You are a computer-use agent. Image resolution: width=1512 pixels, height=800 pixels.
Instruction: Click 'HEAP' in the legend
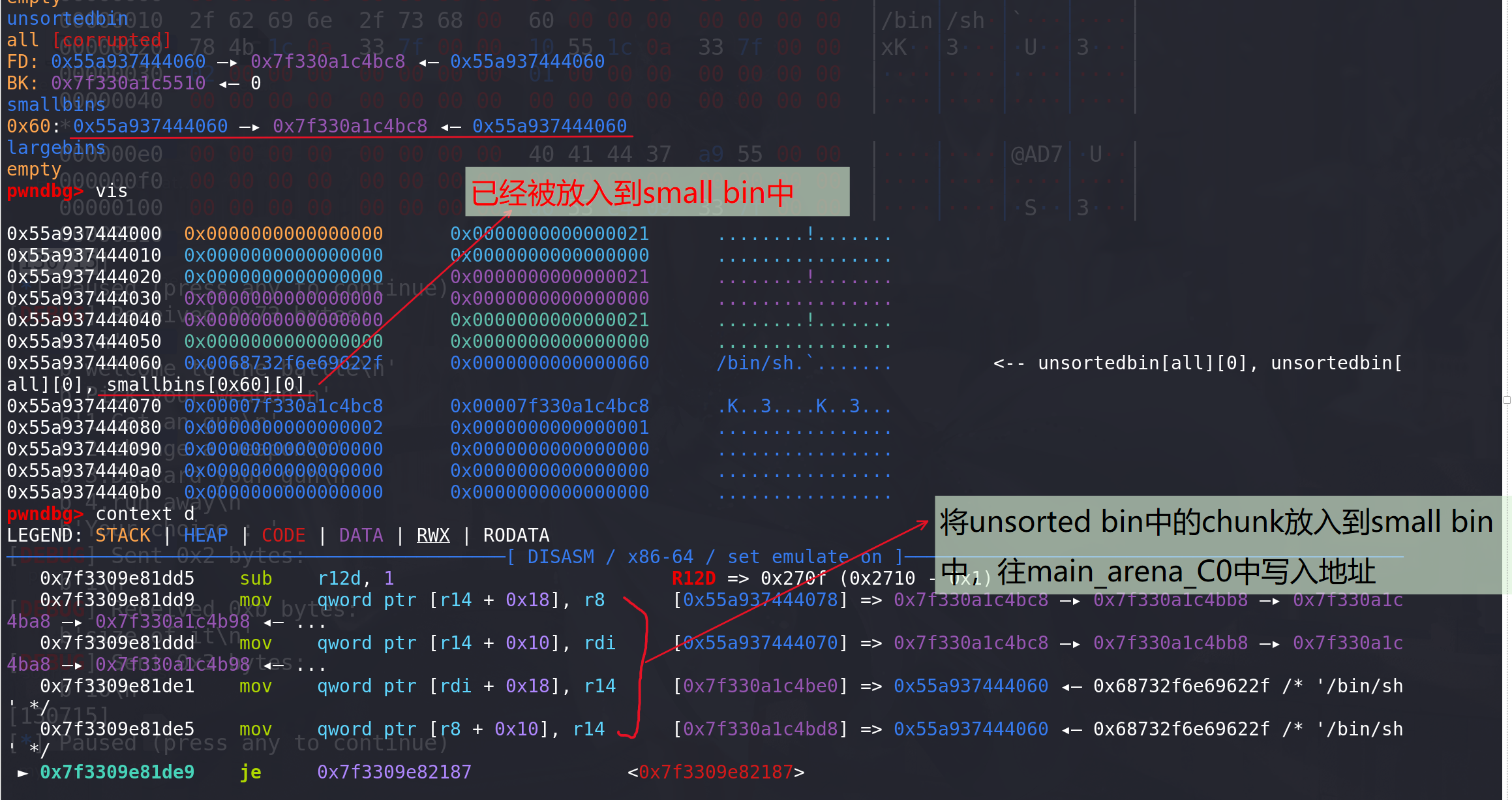tap(205, 535)
